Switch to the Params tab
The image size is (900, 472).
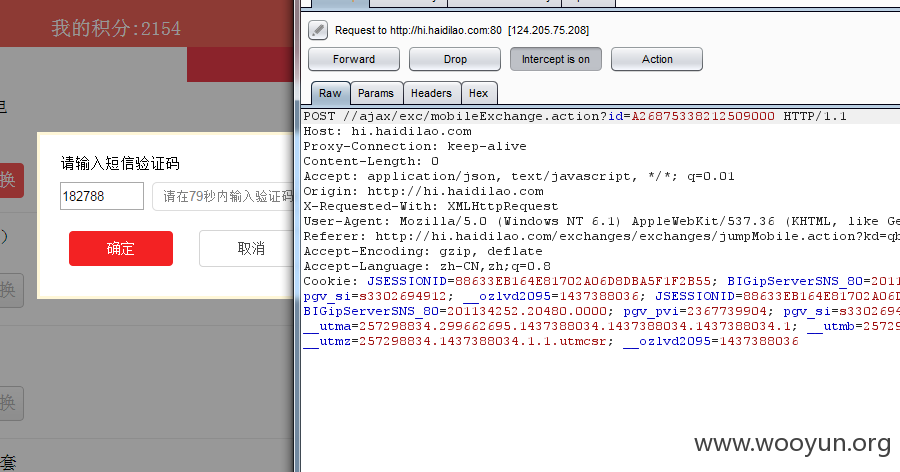(x=376, y=93)
